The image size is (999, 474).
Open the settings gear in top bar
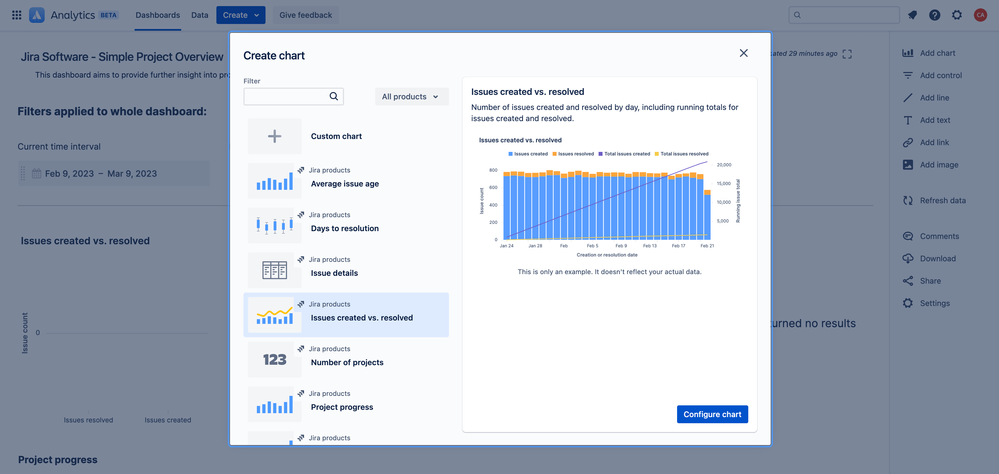[x=957, y=15]
